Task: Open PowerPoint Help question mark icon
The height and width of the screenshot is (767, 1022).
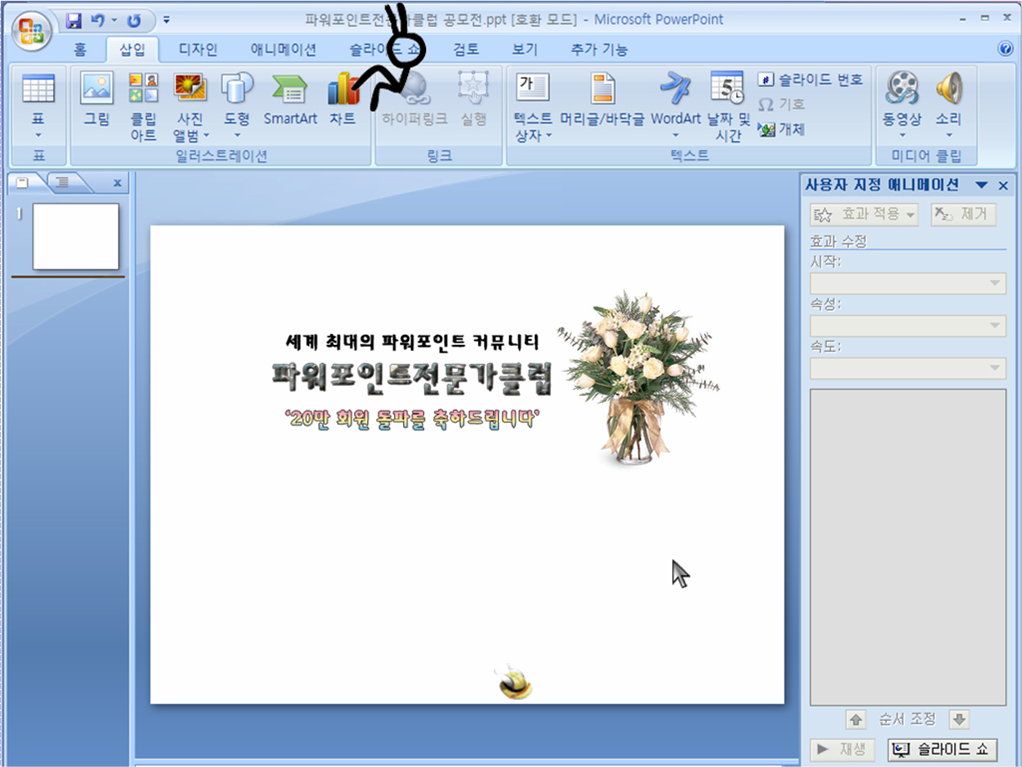Action: pyautogui.click(x=1005, y=48)
